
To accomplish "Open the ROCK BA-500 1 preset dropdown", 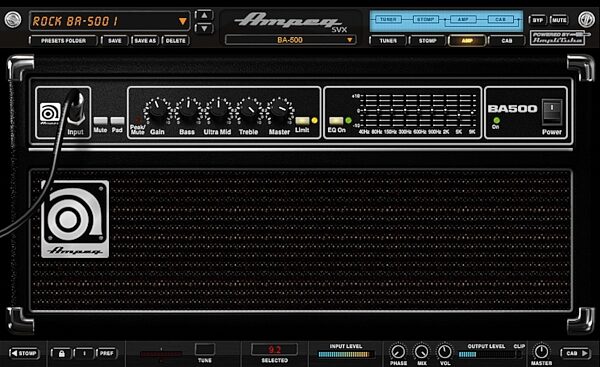I will (109, 21).
